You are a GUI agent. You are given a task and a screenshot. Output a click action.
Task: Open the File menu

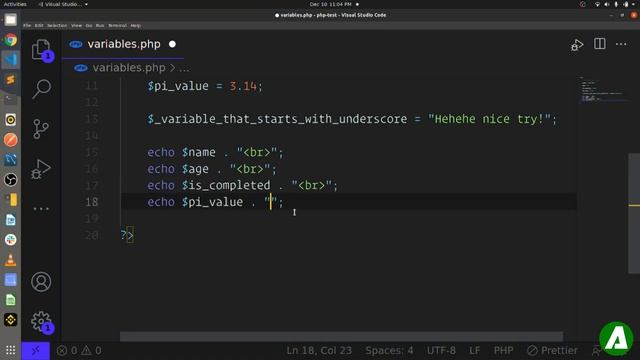(27, 25)
